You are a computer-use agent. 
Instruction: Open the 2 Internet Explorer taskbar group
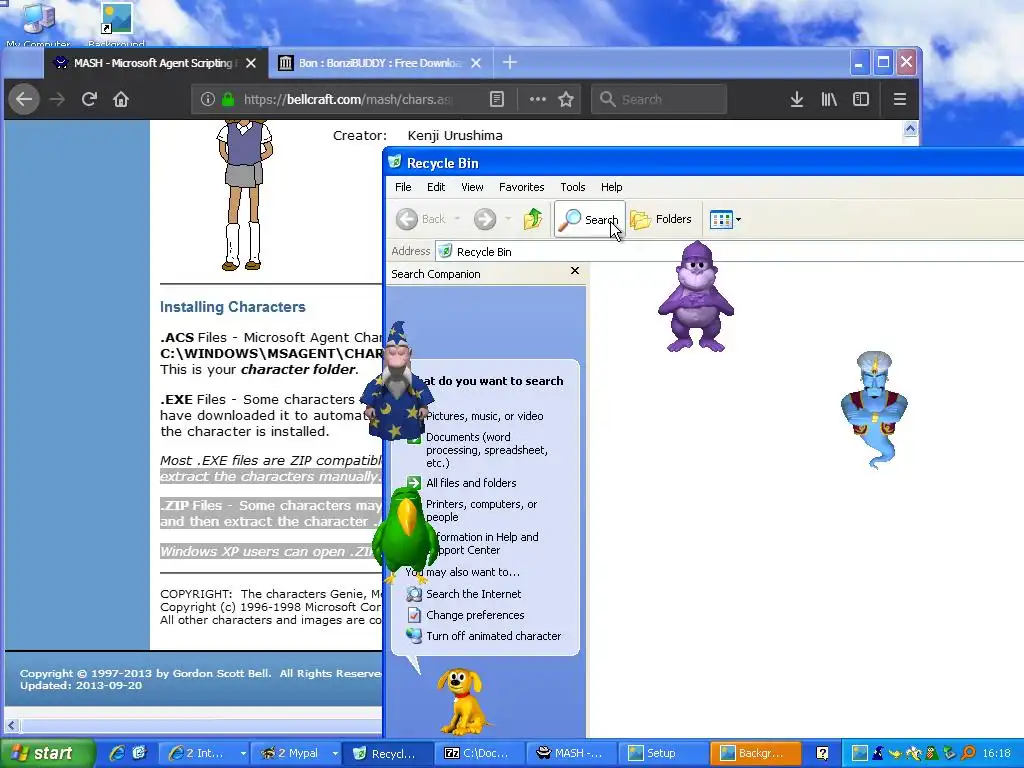click(204, 753)
